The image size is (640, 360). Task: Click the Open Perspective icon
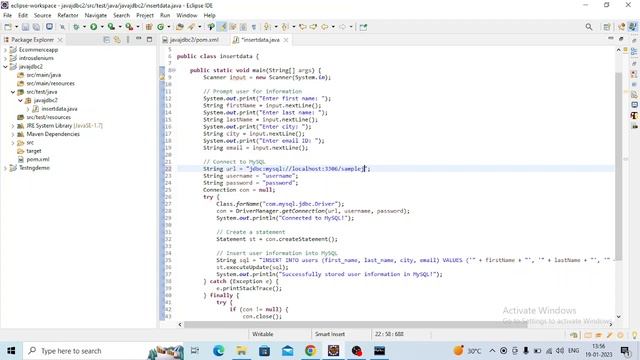coord(607,27)
